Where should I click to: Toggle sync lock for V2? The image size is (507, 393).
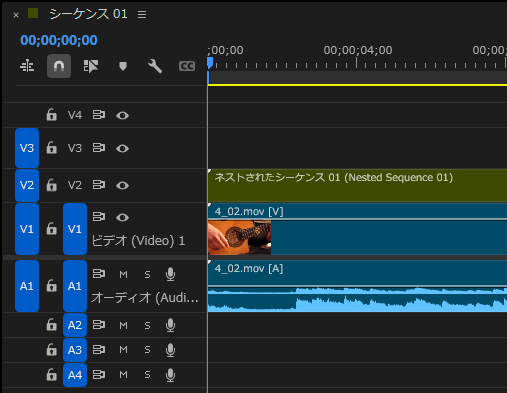pos(99,185)
